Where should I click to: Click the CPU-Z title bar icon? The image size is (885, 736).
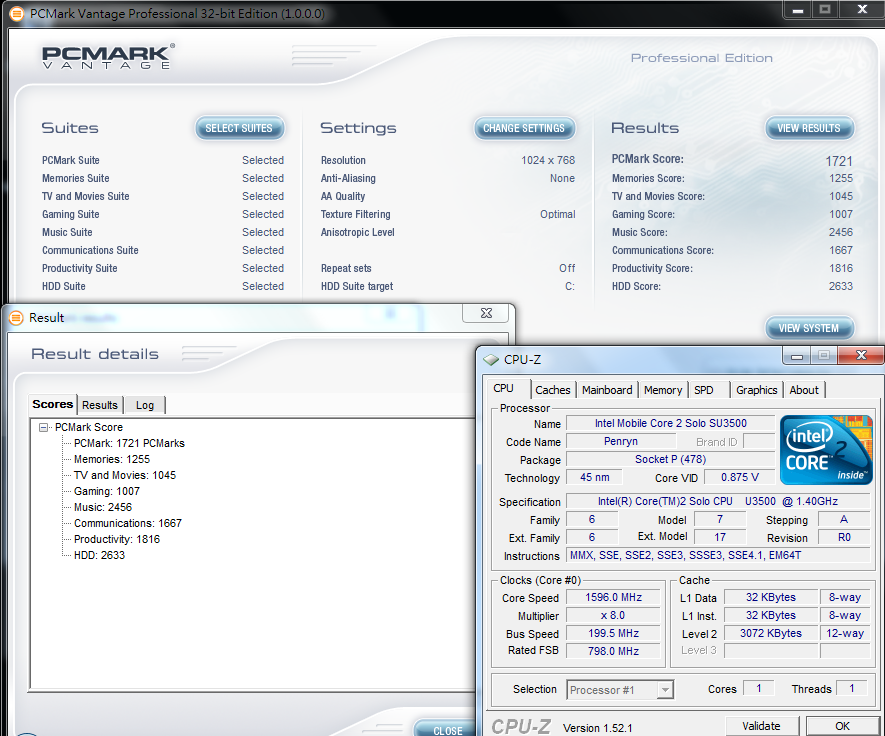click(x=491, y=360)
